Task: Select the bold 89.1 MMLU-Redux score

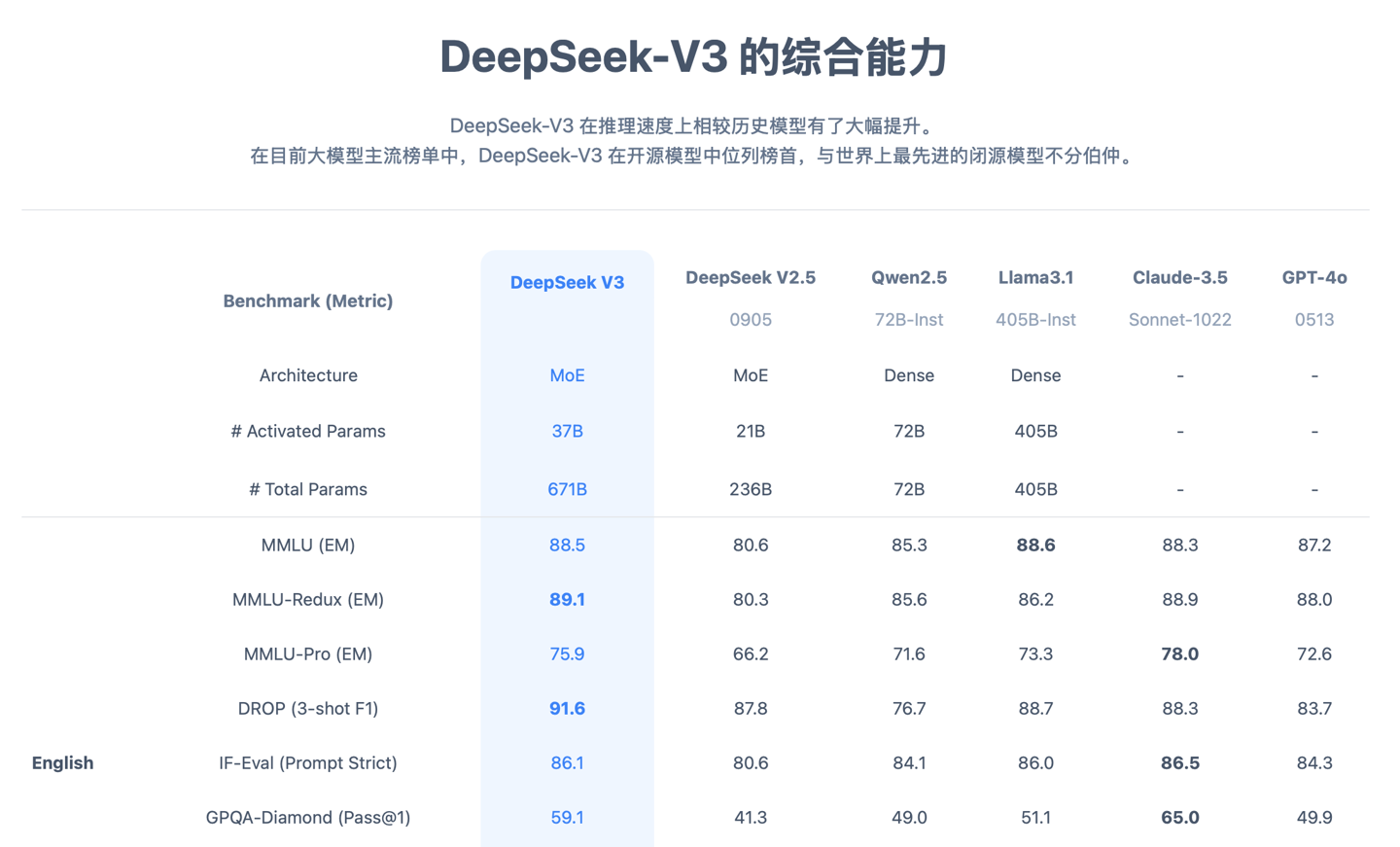Action: pos(567,600)
